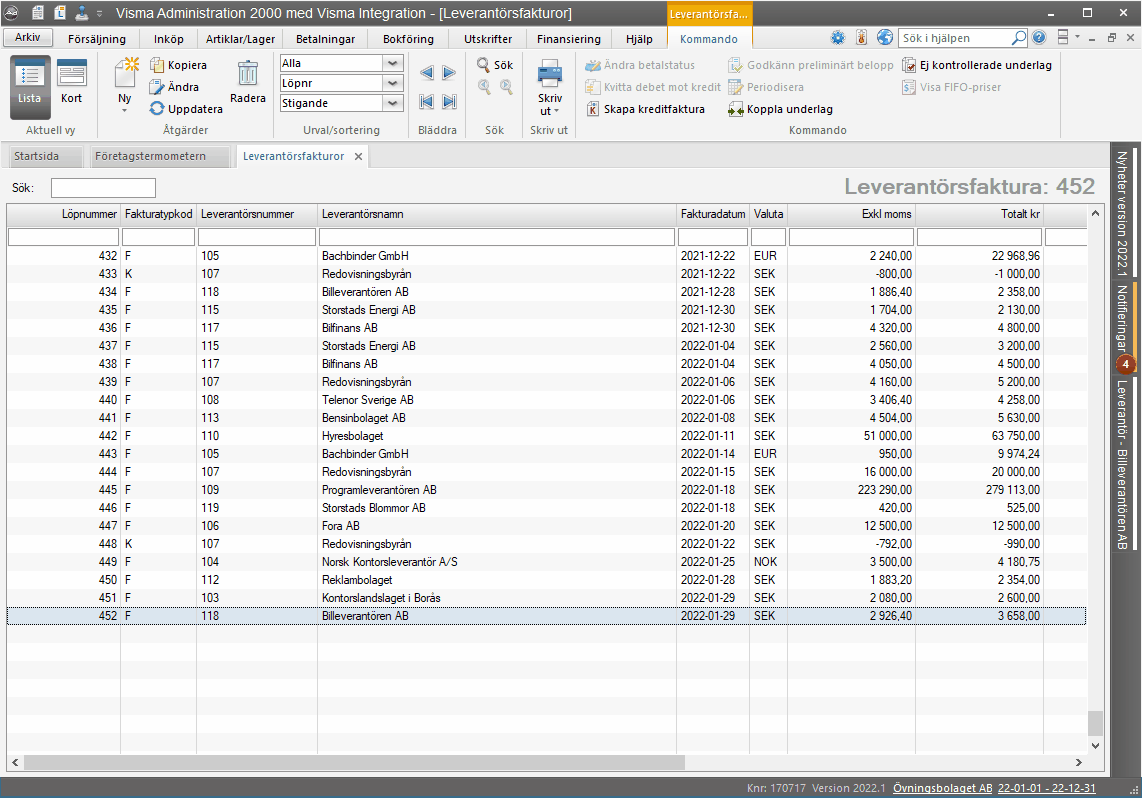Screen dimensions: 1142x798
Task: Click Koppla underlag command
Action: click(780, 109)
